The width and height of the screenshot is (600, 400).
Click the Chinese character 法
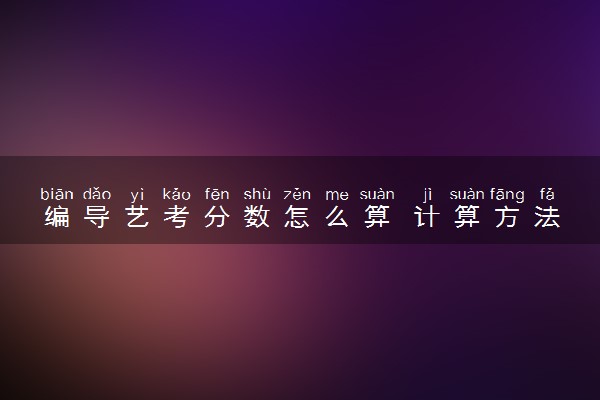(x=547, y=217)
